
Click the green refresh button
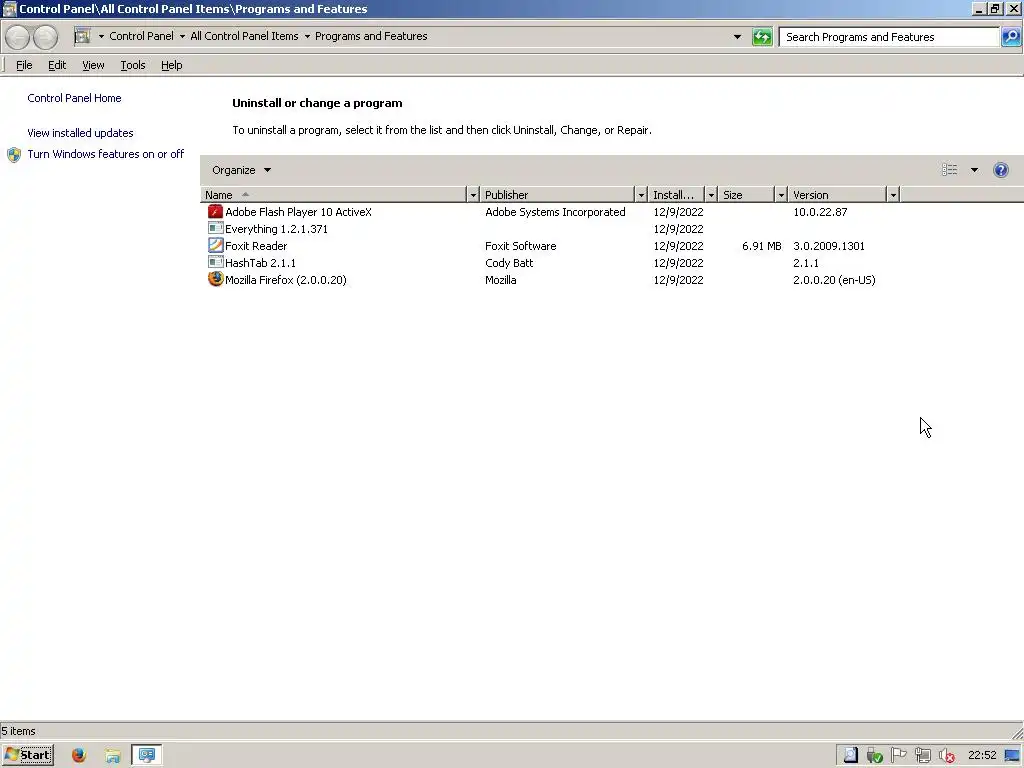pyautogui.click(x=762, y=37)
